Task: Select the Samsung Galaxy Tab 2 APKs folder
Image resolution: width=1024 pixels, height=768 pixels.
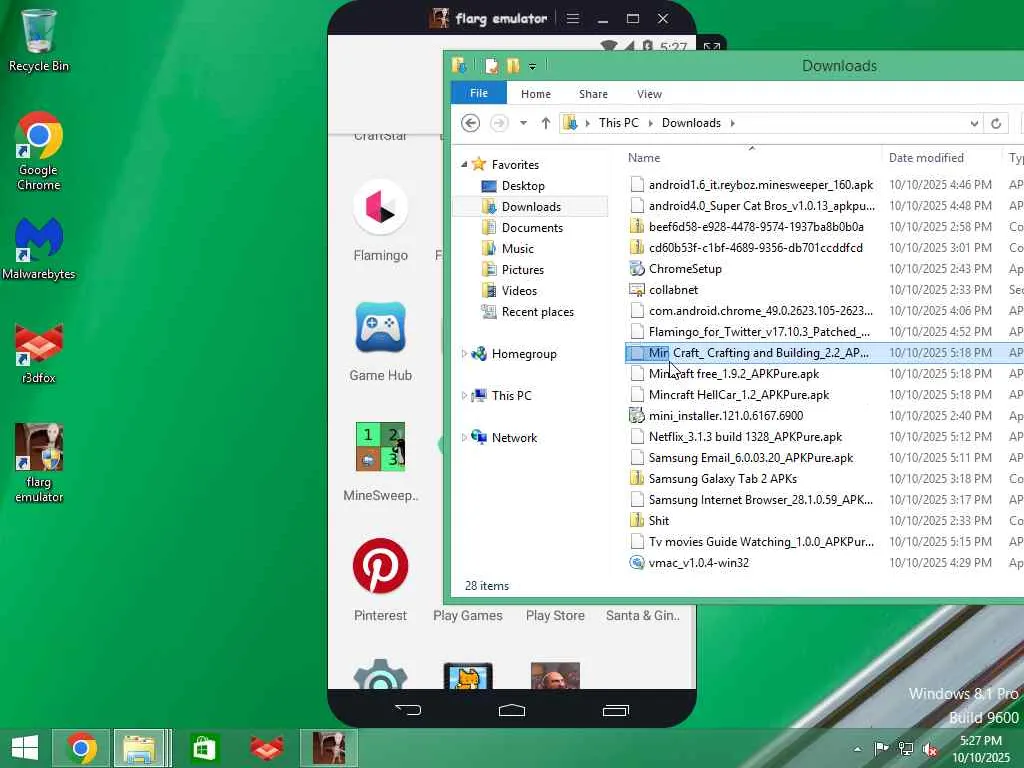Action: point(722,479)
